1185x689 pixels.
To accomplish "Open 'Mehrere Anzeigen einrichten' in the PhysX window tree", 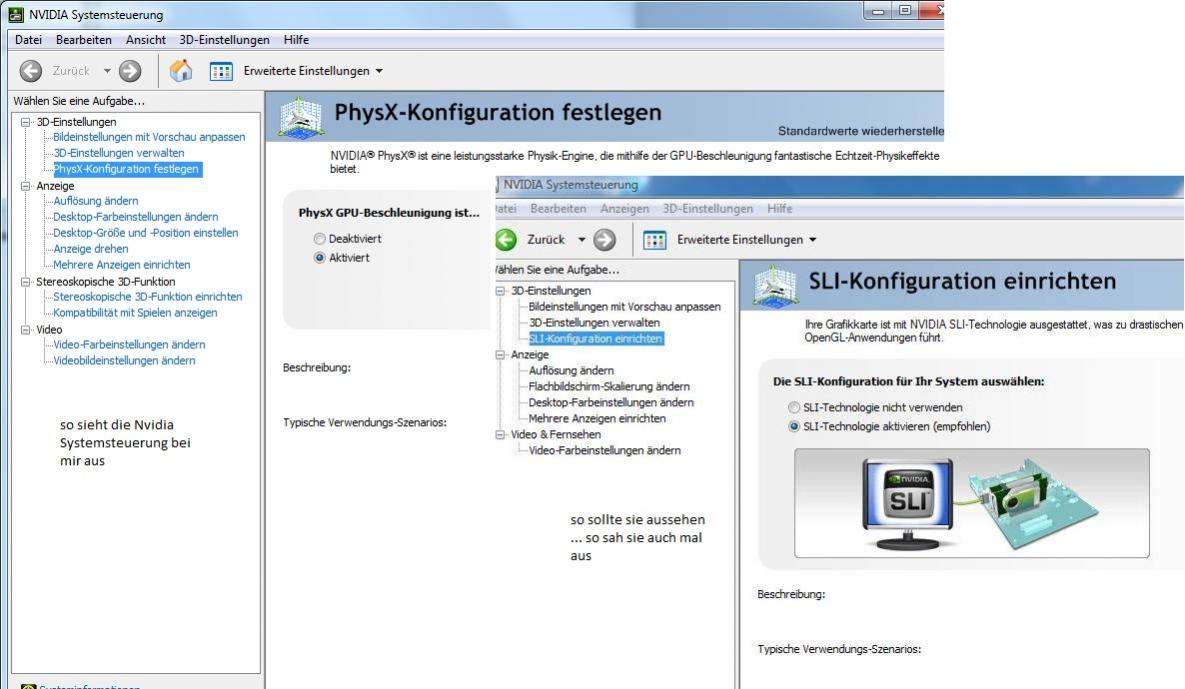I will 122,265.
